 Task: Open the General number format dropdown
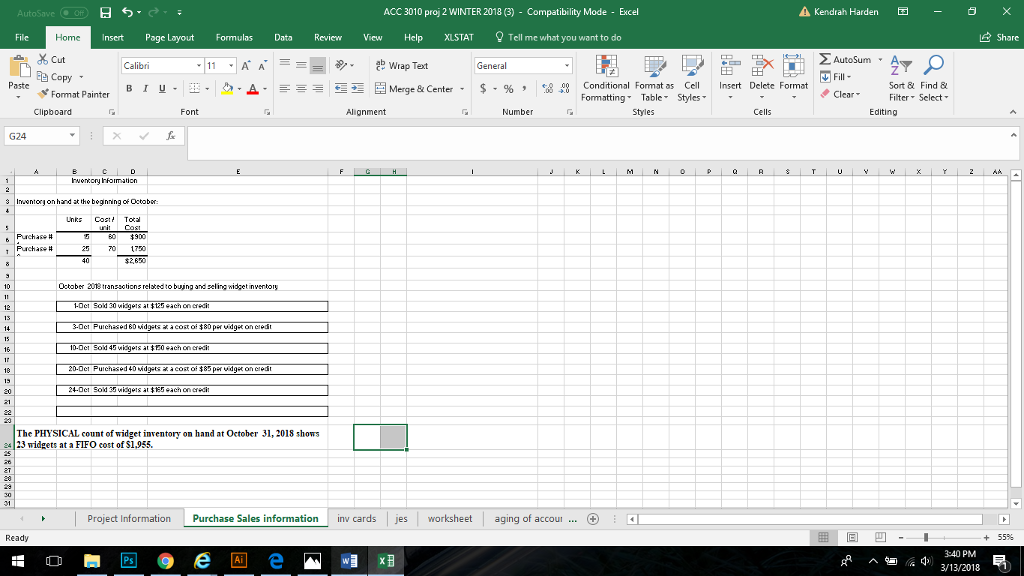(567, 66)
